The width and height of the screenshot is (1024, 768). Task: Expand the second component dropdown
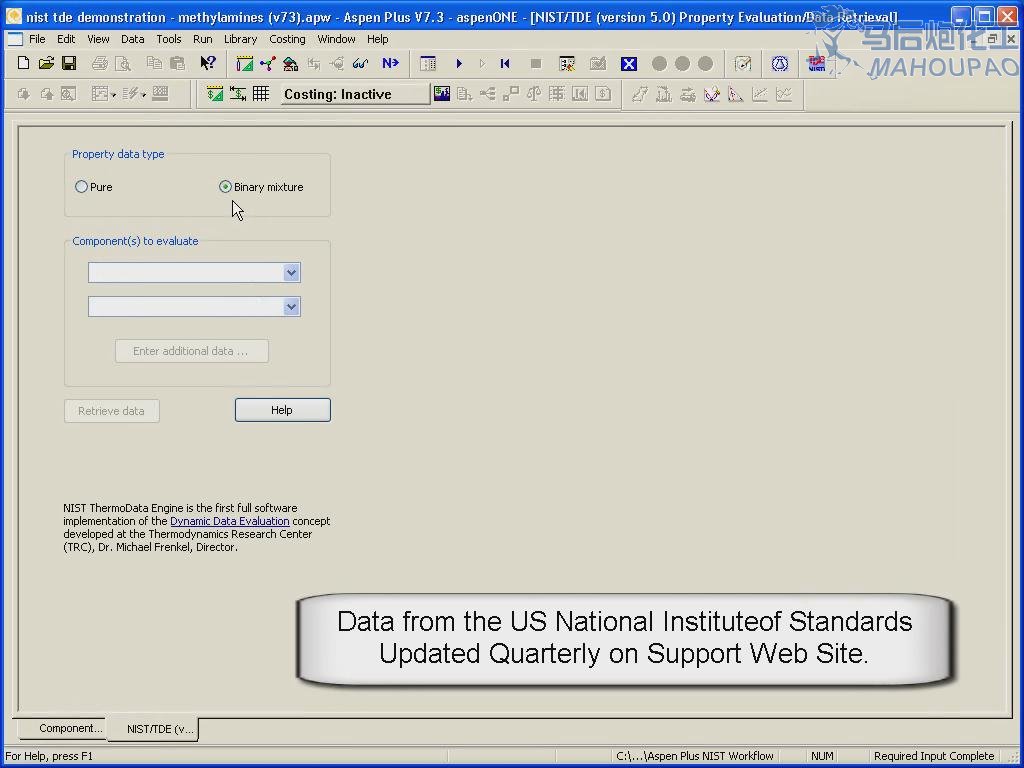click(x=291, y=306)
